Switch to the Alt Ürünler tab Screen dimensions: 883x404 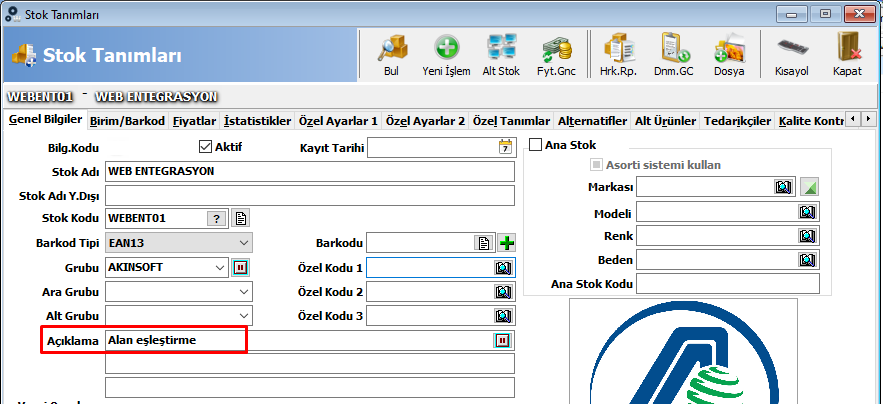point(666,121)
